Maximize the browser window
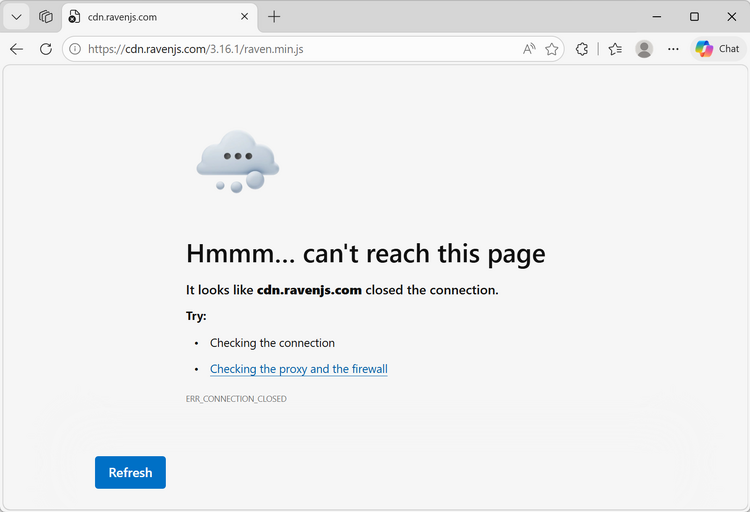 point(694,17)
